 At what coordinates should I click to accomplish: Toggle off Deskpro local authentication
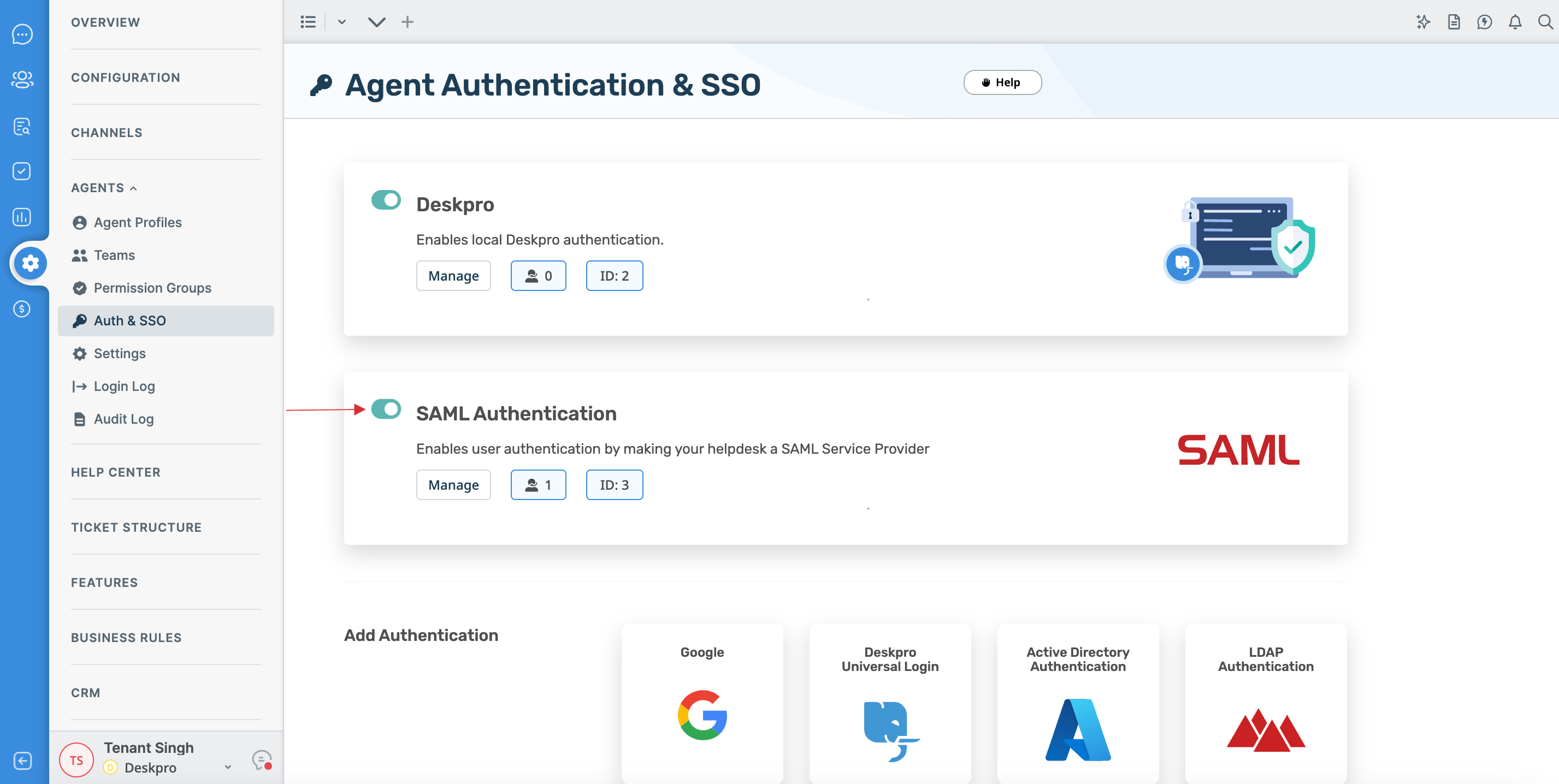click(386, 200)
